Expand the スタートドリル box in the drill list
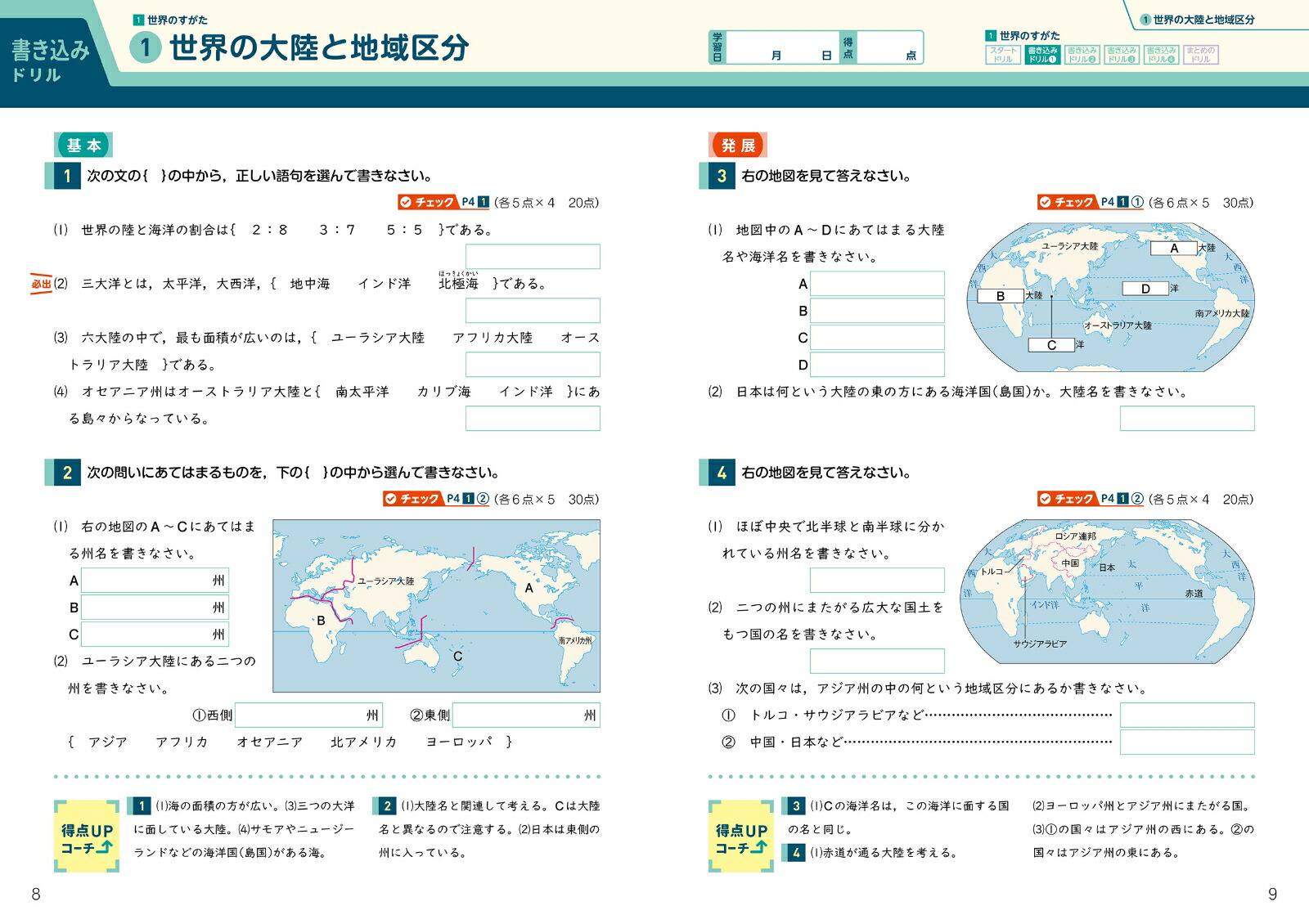 coord(1001,55)
